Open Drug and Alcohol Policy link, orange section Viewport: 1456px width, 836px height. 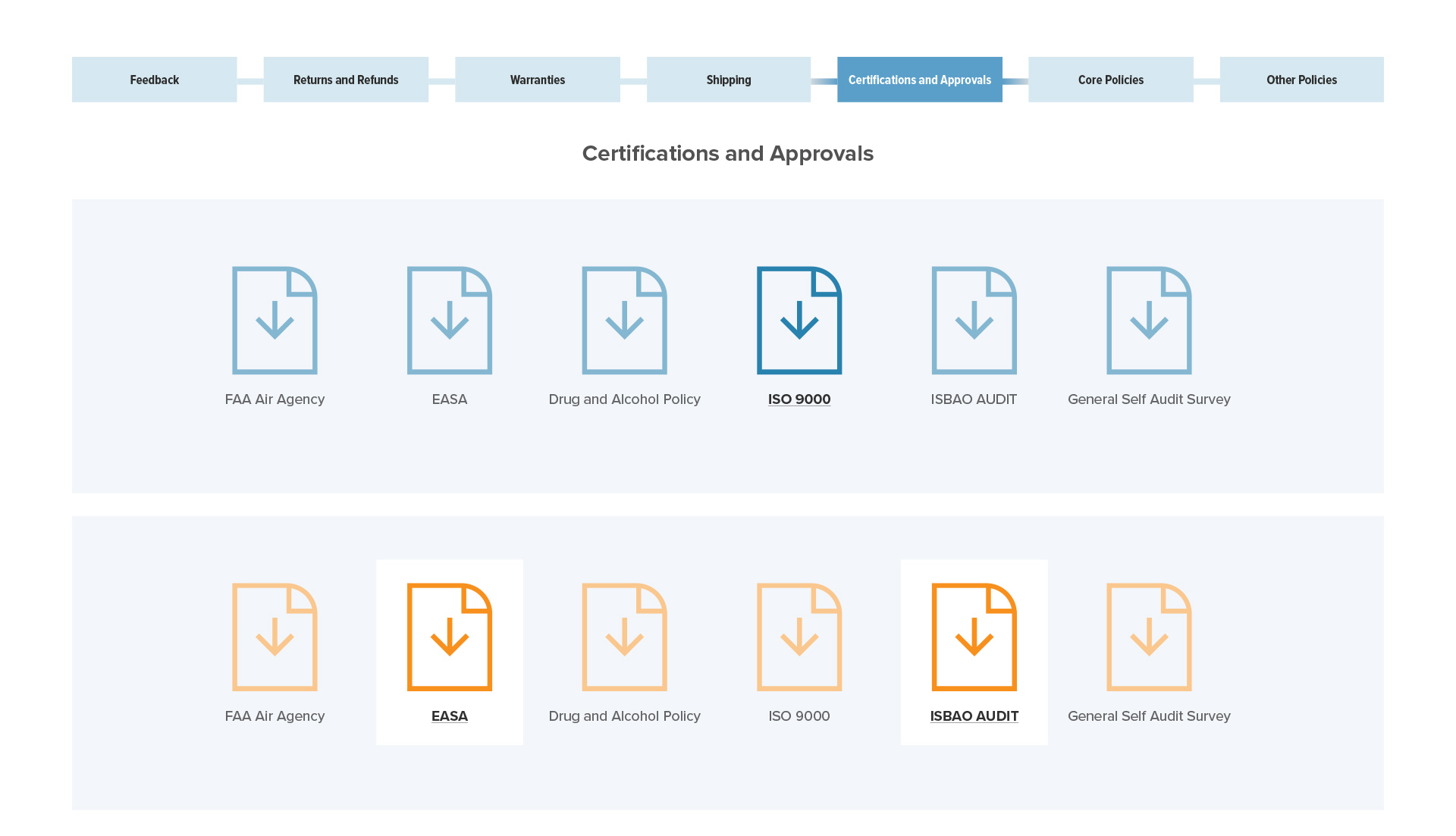[x=624, y=716]
